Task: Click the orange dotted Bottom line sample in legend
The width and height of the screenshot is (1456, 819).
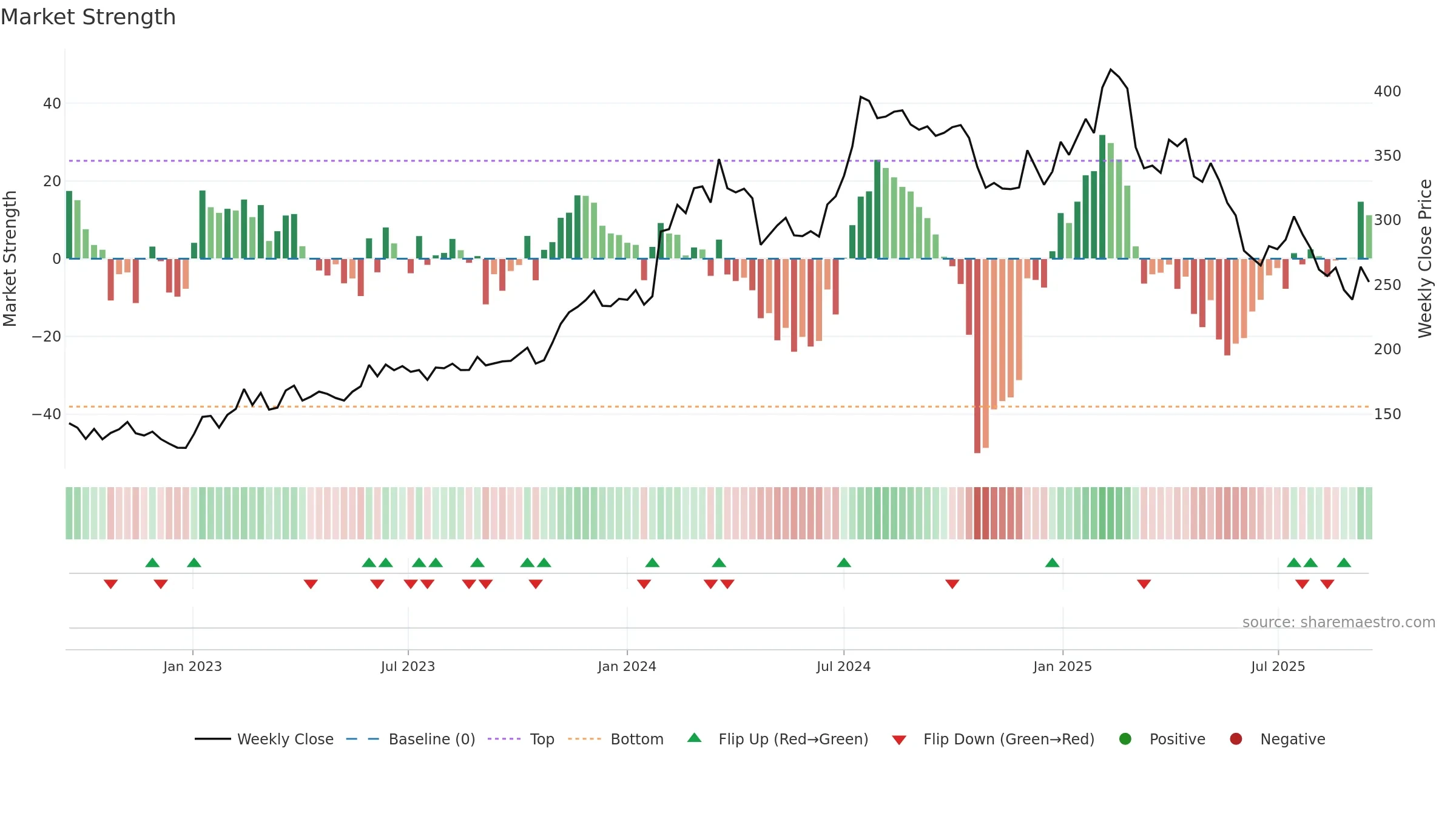Action: (584, 739)
